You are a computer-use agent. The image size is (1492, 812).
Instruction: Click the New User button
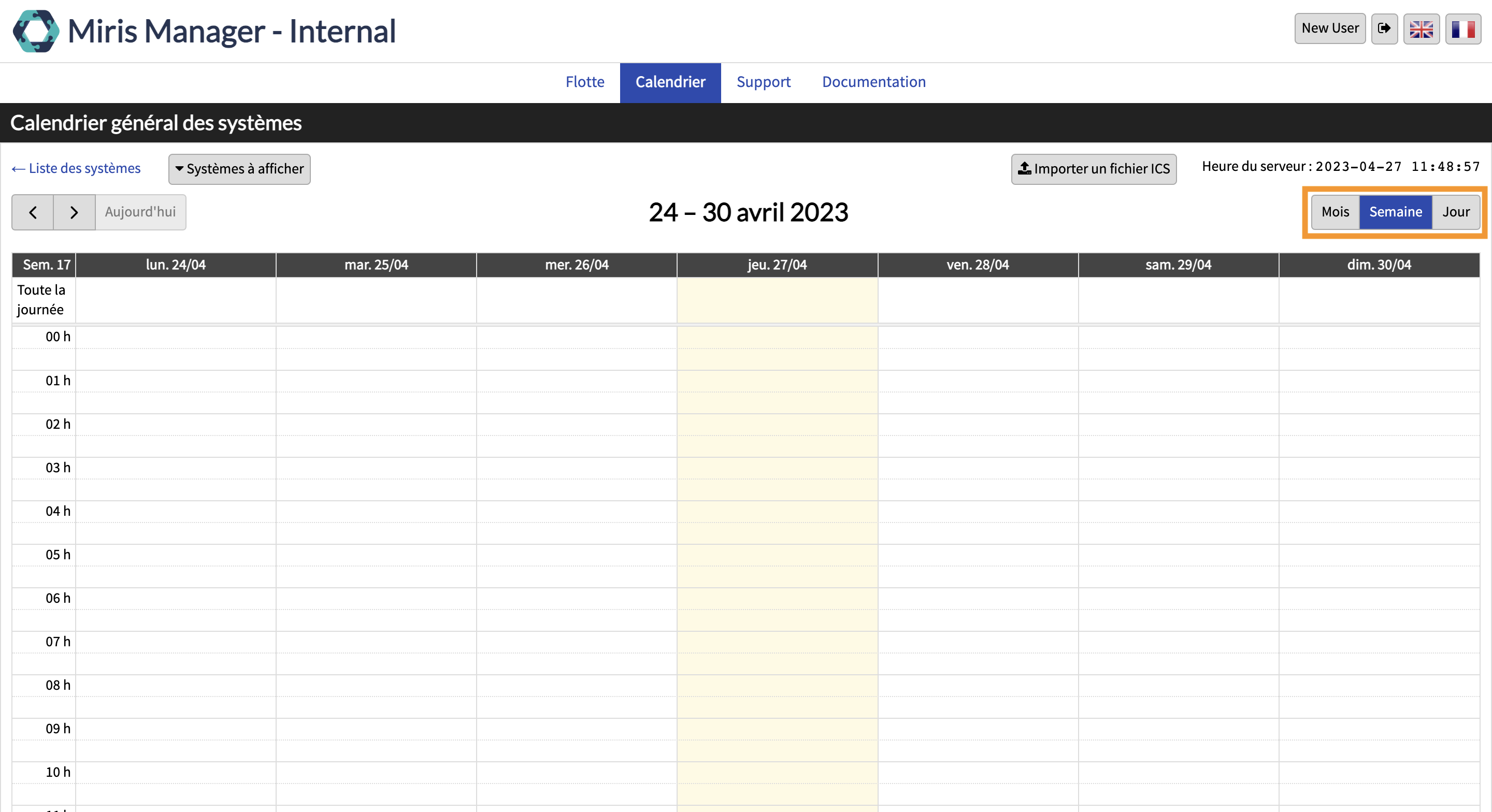[1329, 28]
